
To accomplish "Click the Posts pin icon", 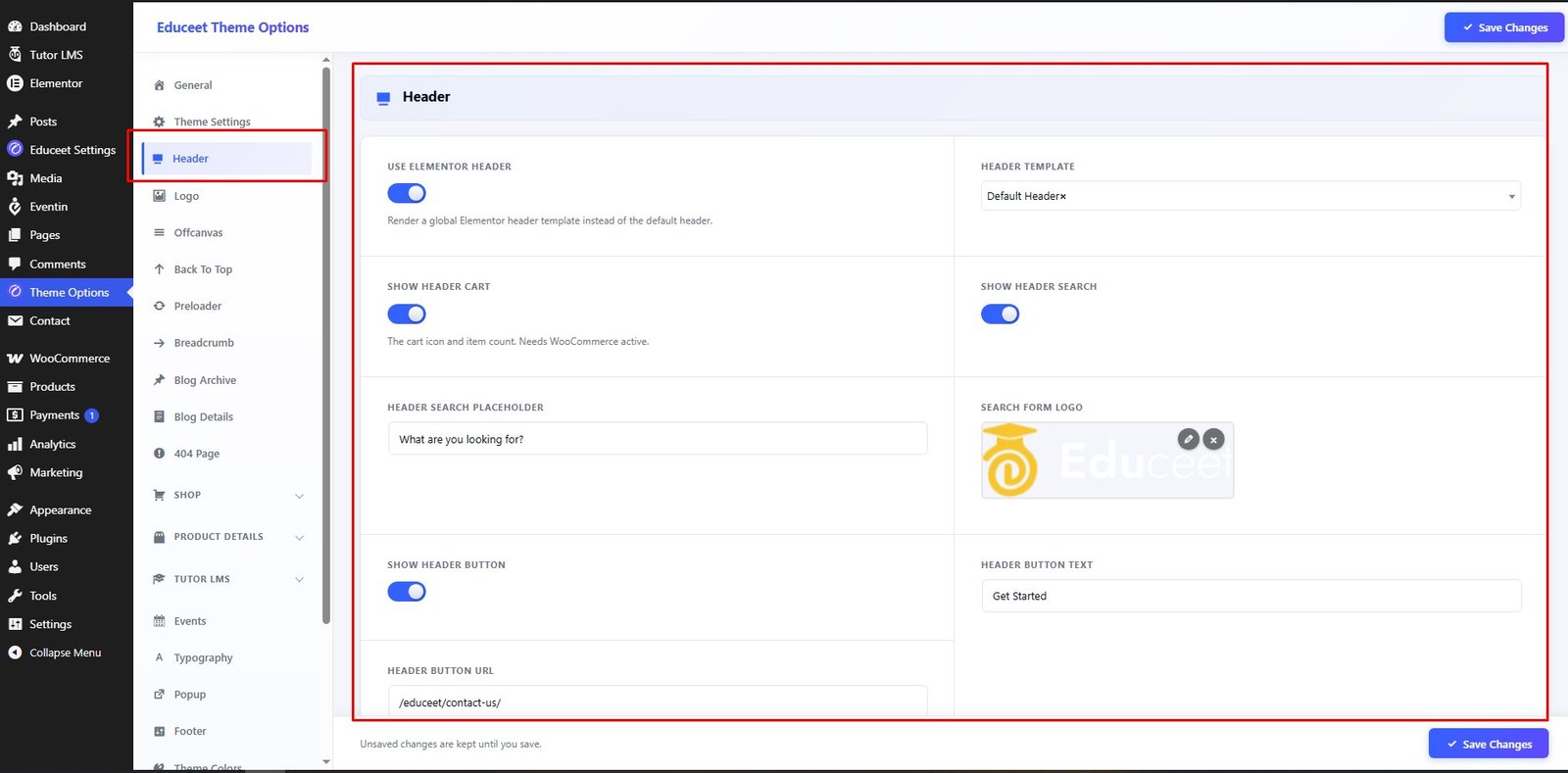I will [15, 121].
